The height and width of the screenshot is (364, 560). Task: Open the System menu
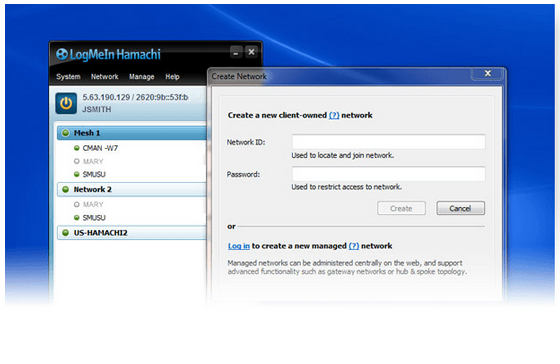(68, 77)
